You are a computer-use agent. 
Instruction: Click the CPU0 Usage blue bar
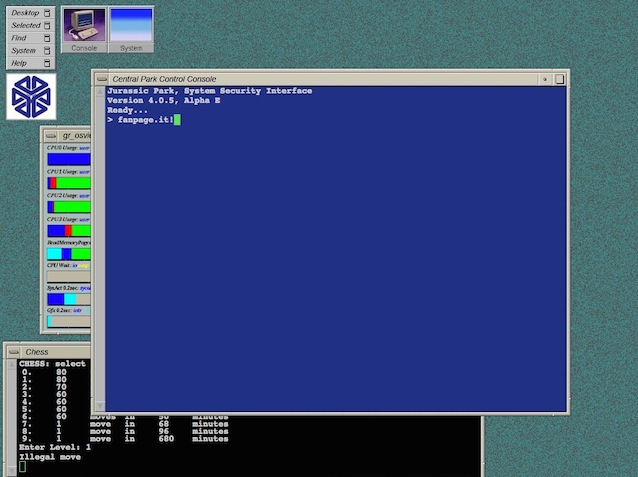(x=69, y=159)
